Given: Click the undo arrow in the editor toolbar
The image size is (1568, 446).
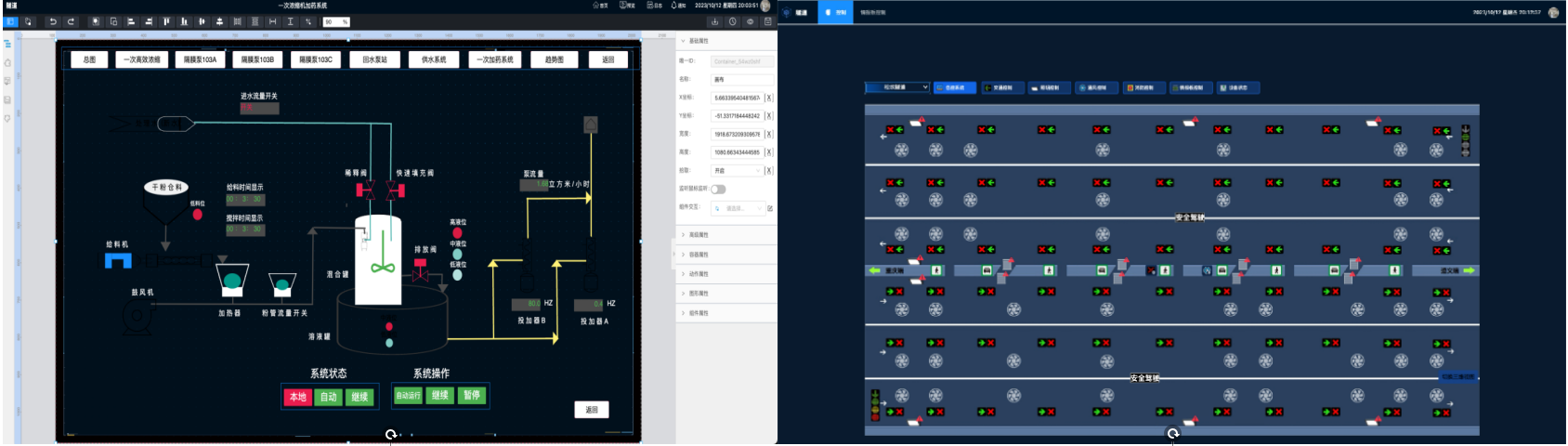Looking at the screenshot, I should point(53,21).
